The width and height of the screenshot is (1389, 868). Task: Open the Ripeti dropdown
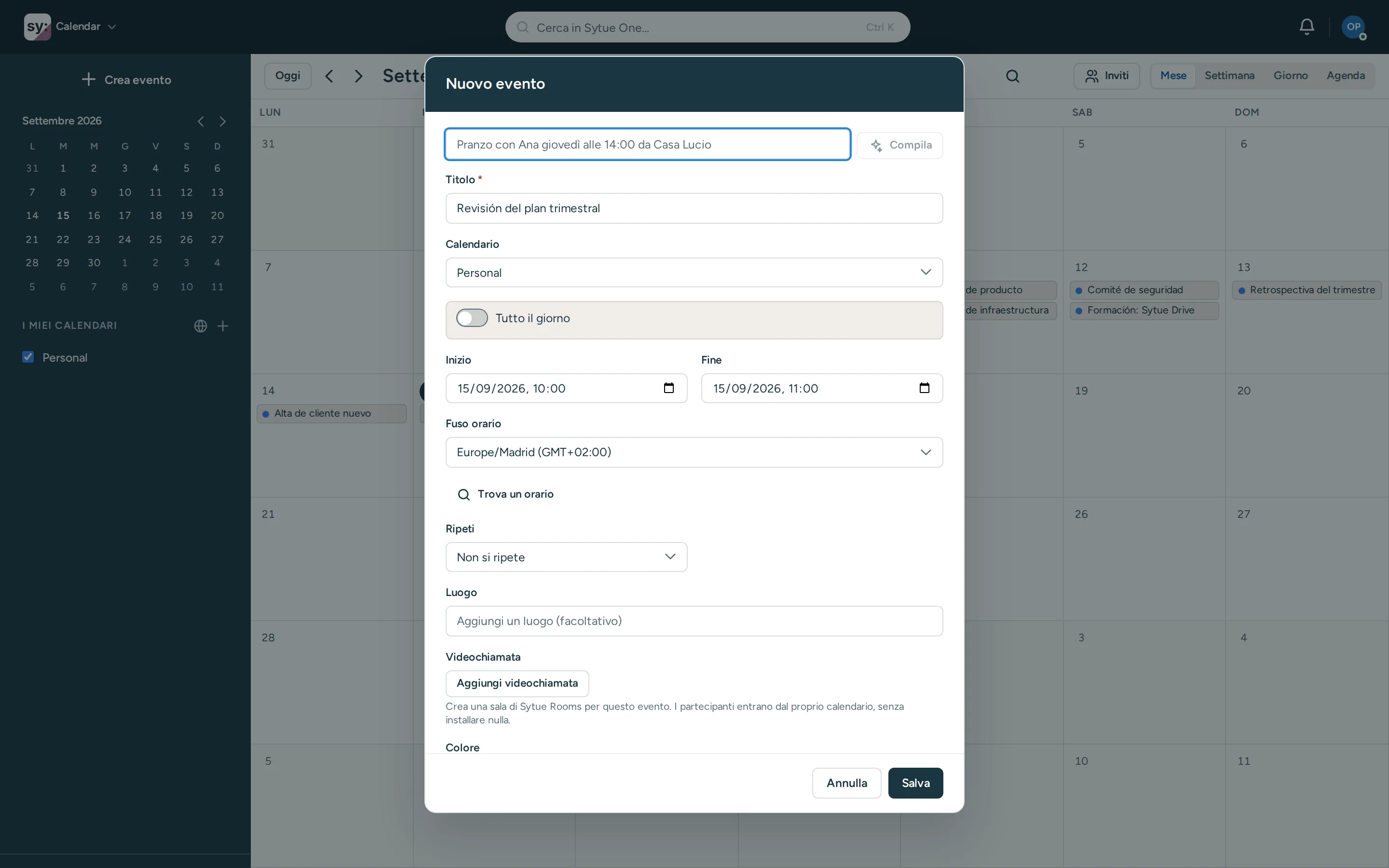click(x=566, y=557)
